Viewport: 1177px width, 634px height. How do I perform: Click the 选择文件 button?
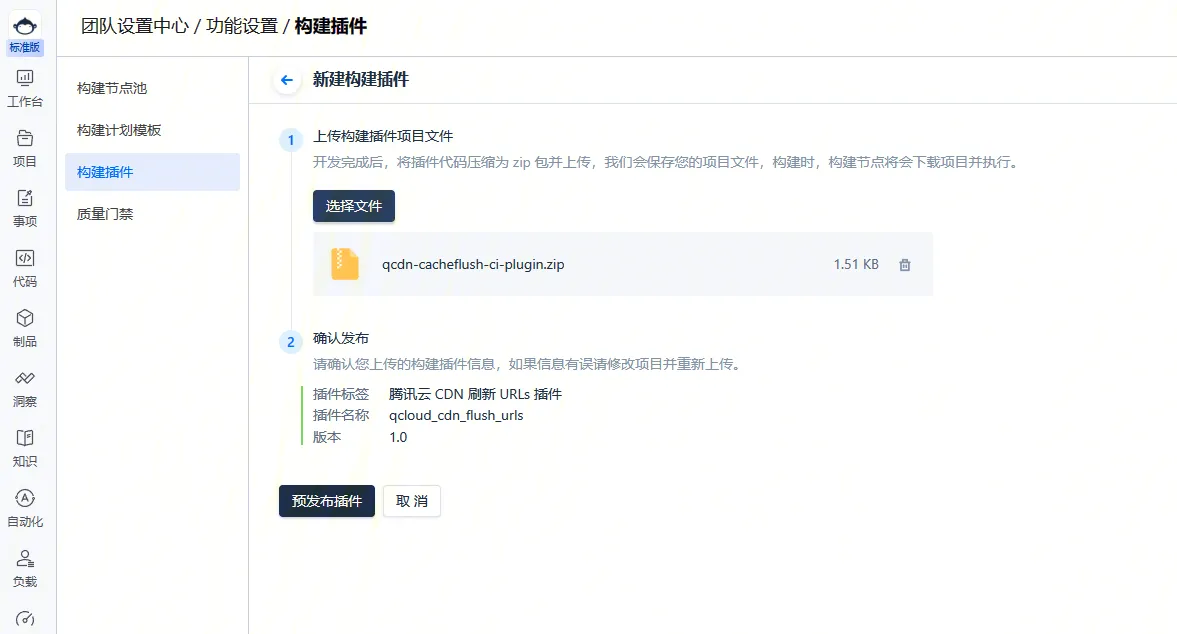pyautogui.click(x=354, y=206)
